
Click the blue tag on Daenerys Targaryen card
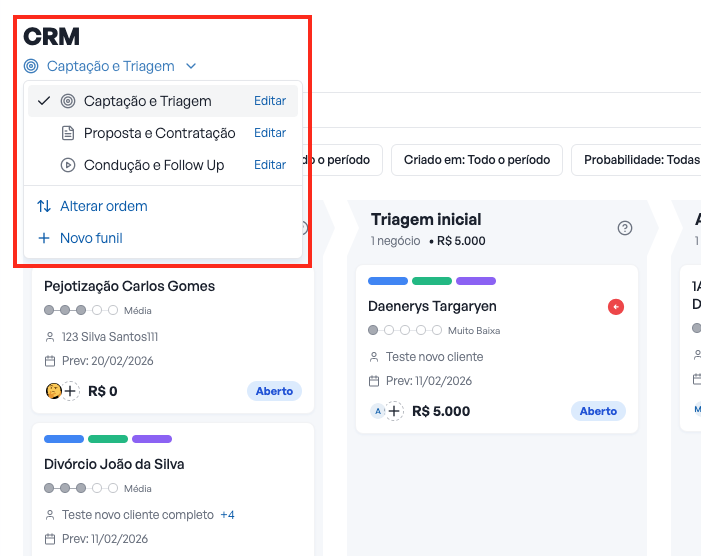pos(388,281)
